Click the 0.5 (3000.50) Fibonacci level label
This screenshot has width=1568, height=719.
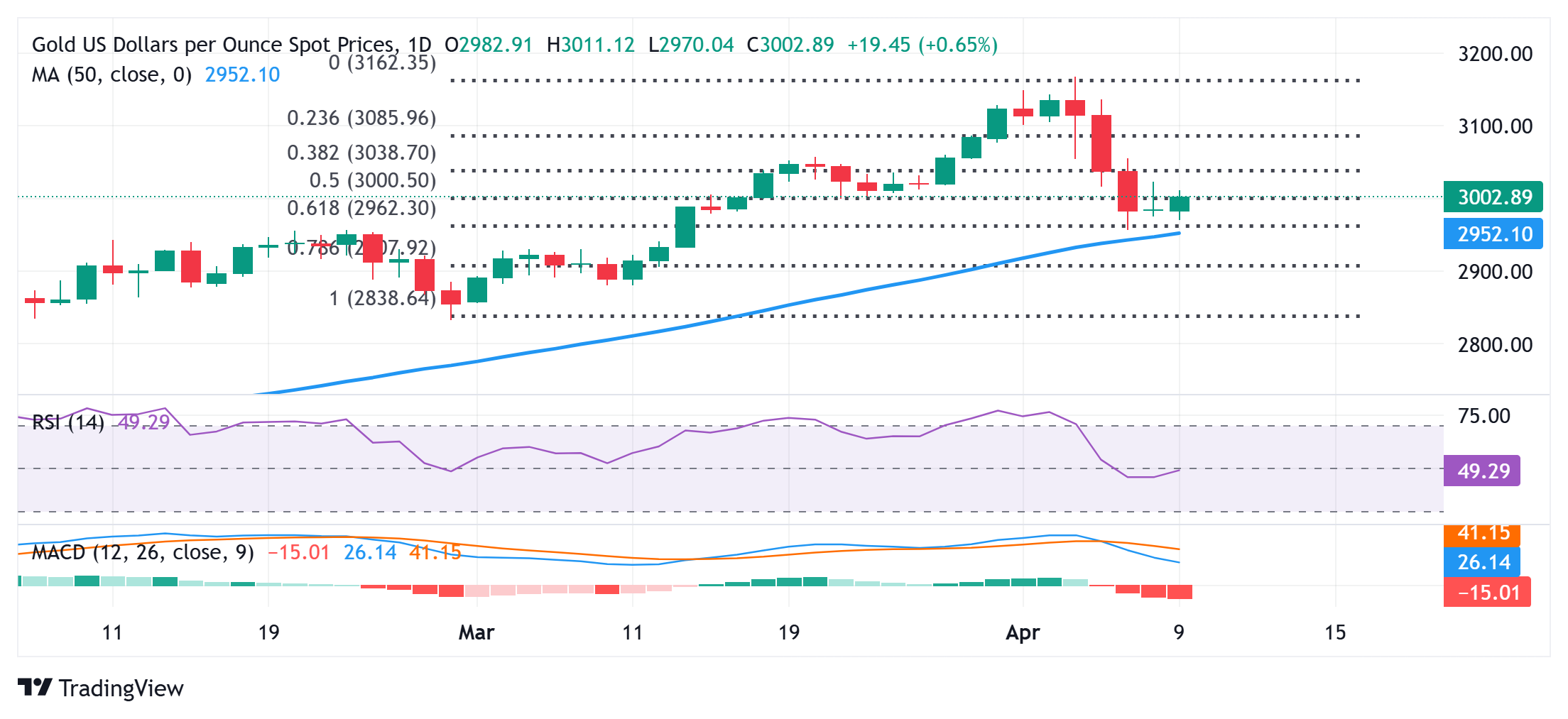click(x=372, y=180)
